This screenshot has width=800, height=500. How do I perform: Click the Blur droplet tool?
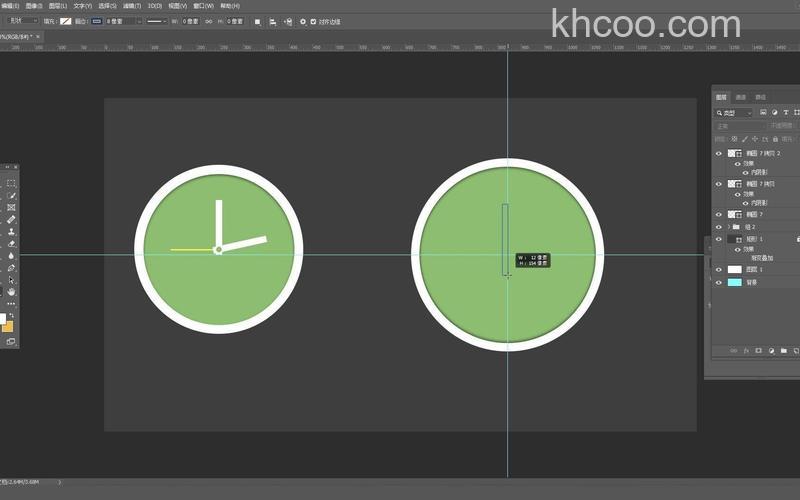pyautogui.click(x=11, y=256)
